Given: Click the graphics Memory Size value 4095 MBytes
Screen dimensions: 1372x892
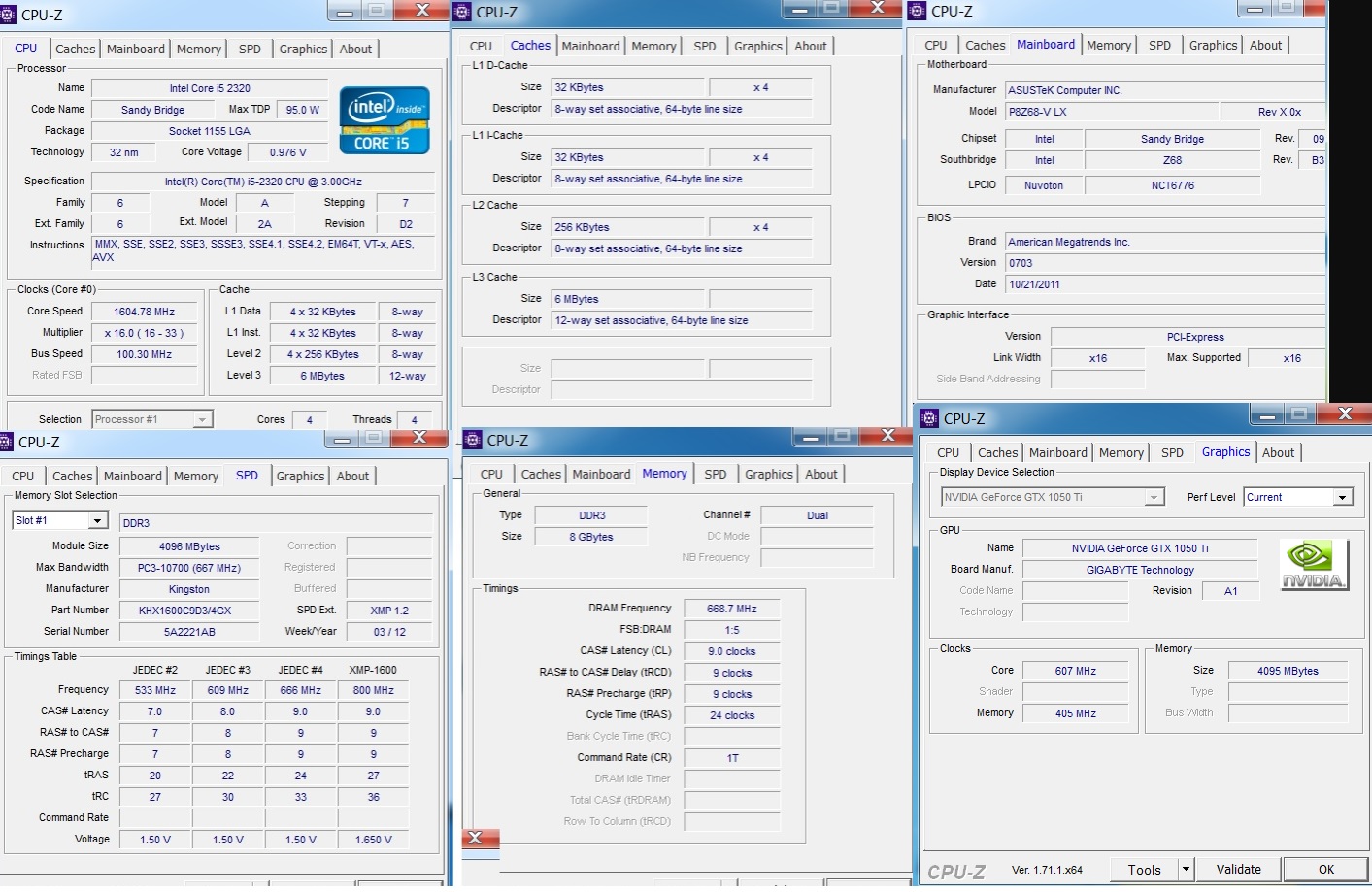Looking at the screenshot, I should click(1288, 671).
